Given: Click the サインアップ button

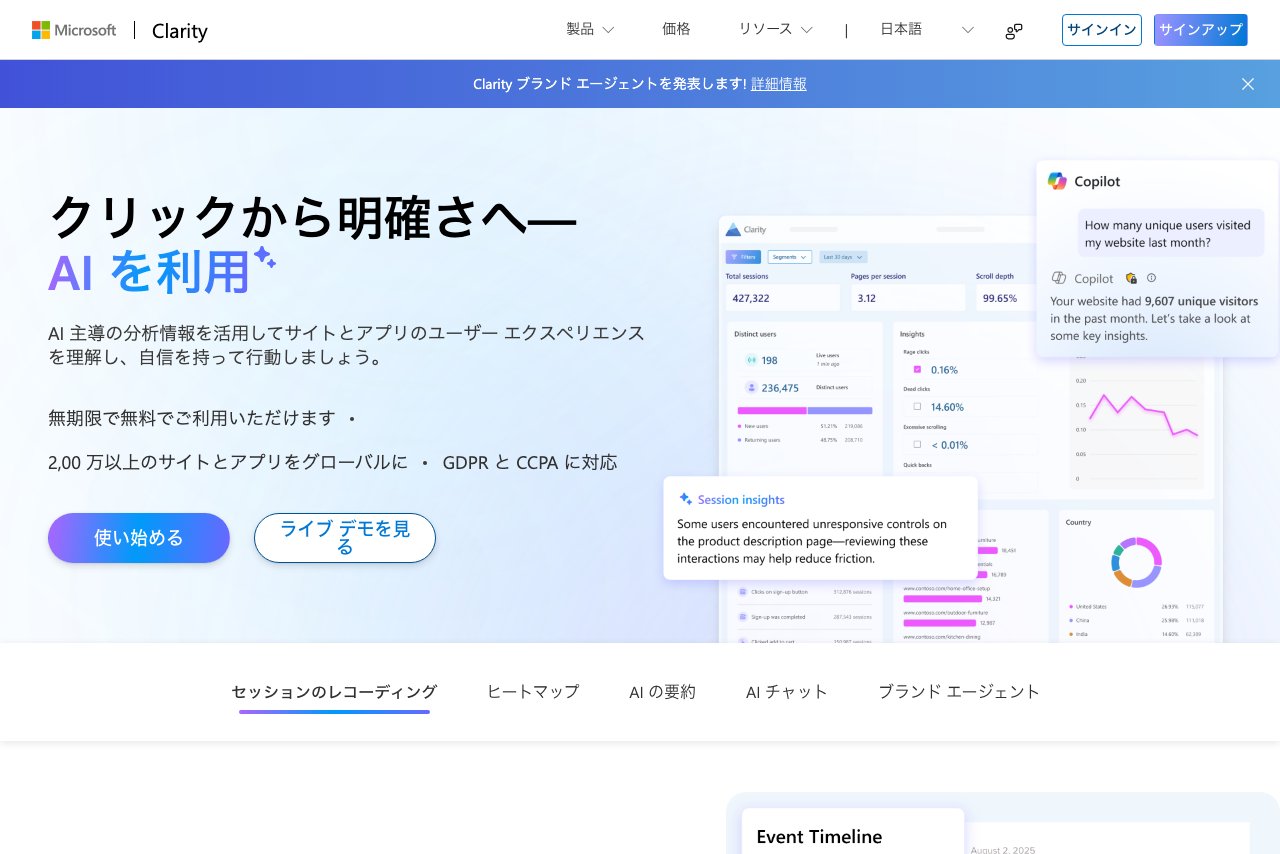Looking at the screenshot, I should pos(1200,30).
